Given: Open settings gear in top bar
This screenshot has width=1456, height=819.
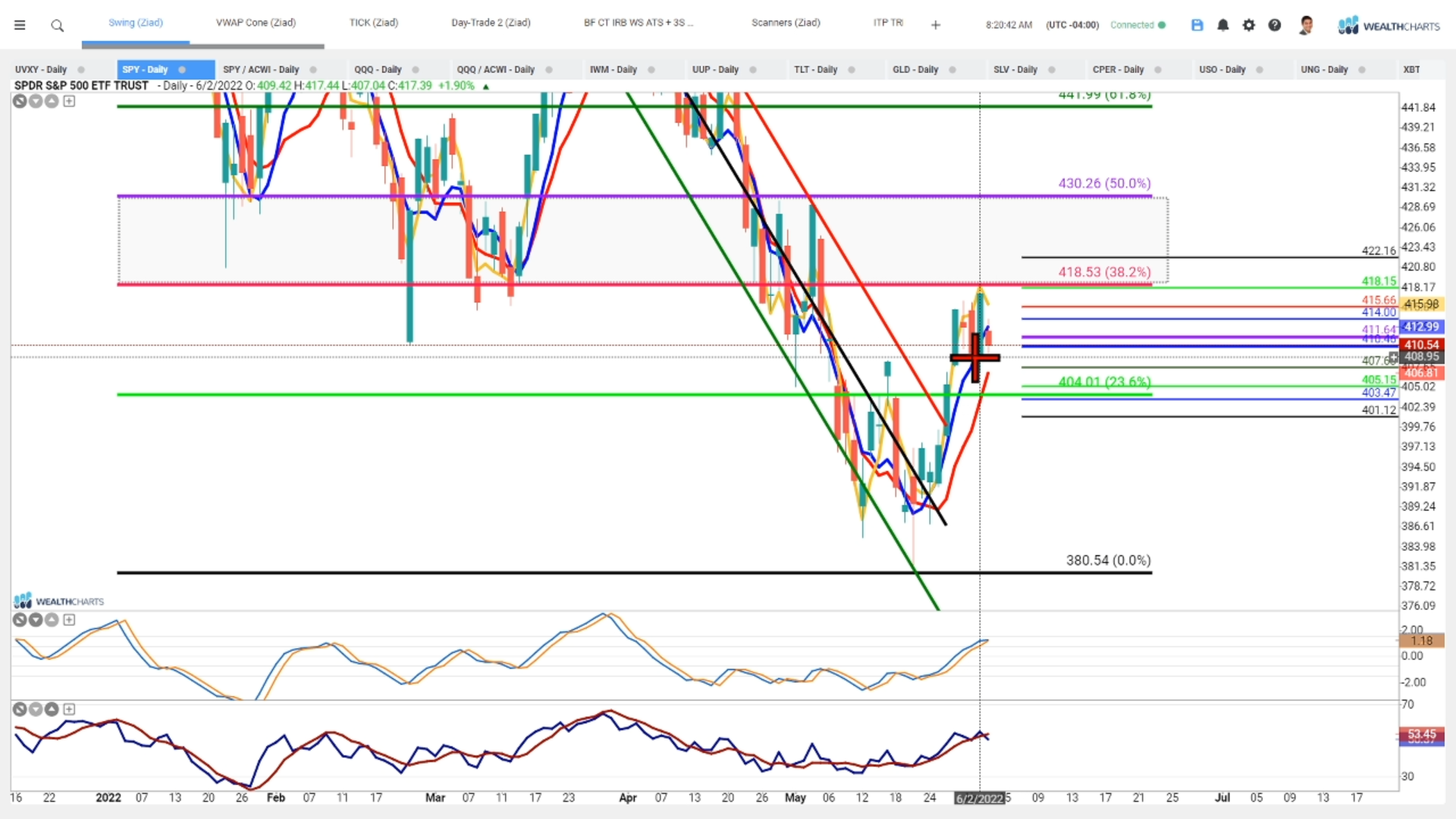Looking at the screenshot, I should (x=1249, y=25).
